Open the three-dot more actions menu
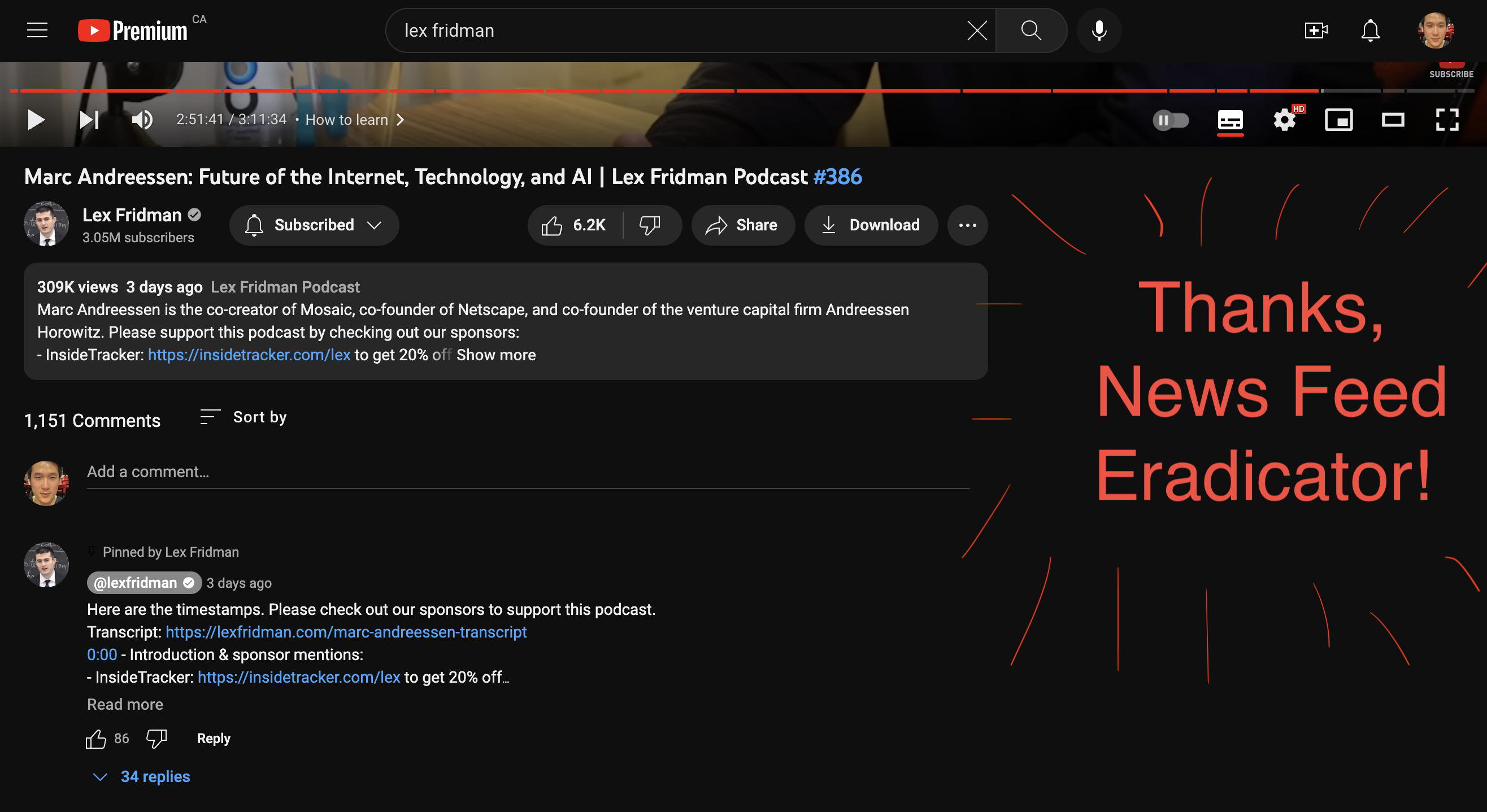Viewport: 1487px width, 812px height. coord(967,225)
